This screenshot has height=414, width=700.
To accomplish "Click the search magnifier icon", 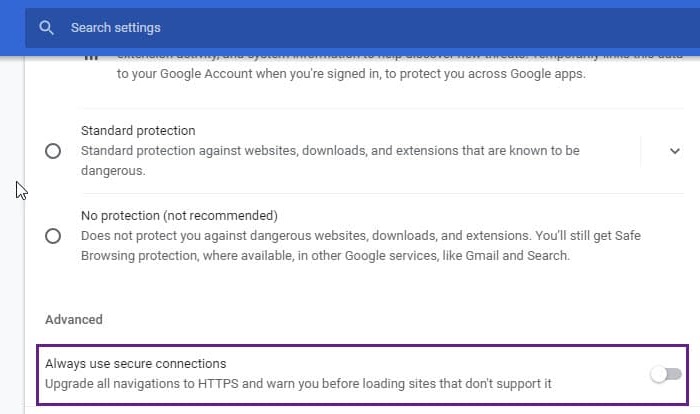I will pyautogui.click(x=46, y=28).
